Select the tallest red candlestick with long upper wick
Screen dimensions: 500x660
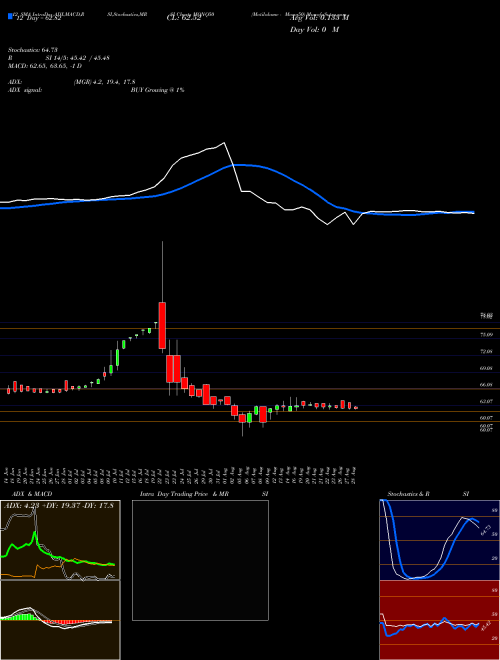pos(162,325)
